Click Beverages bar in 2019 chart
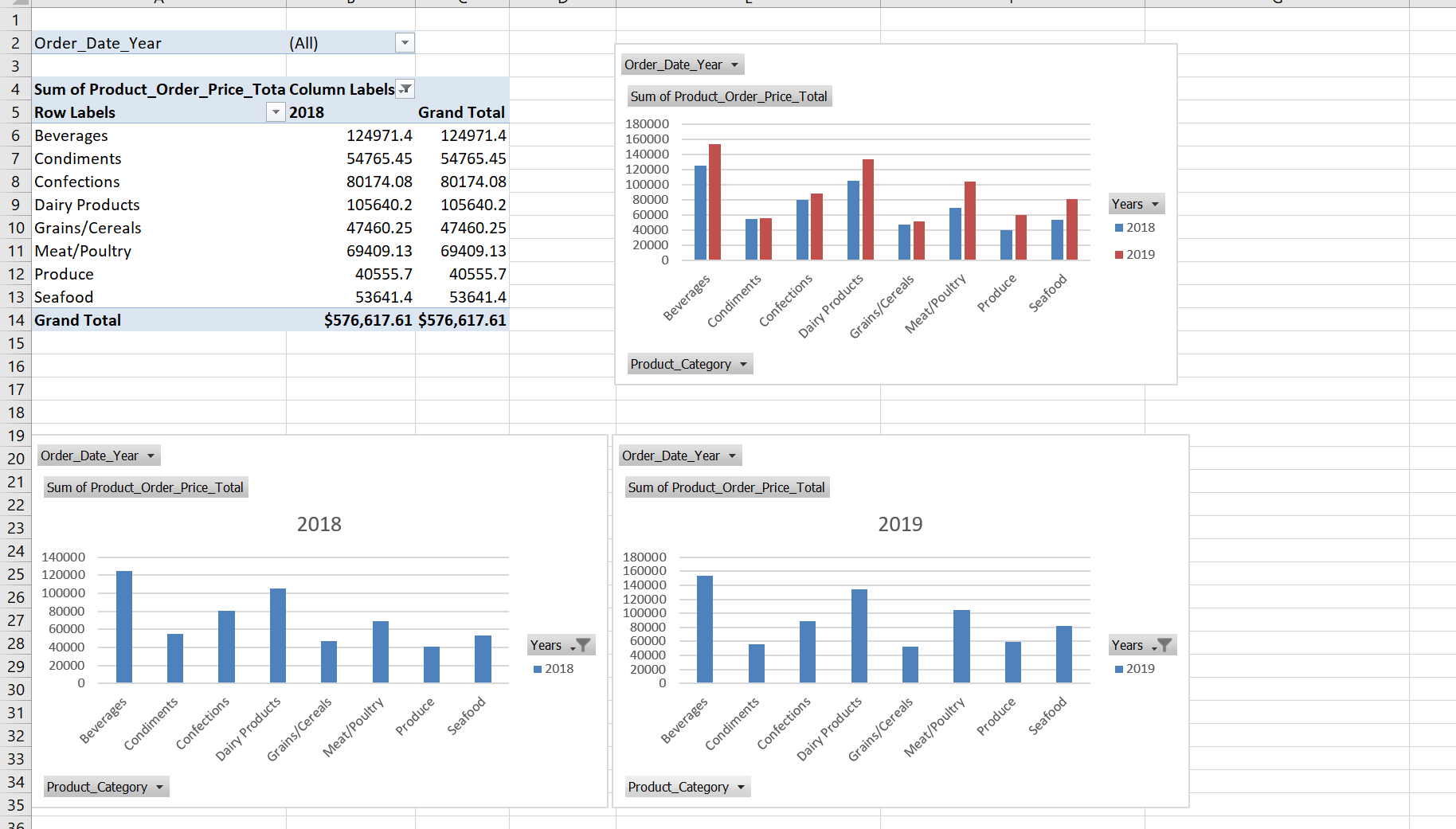The image size is (1456, 829). pyautogui.click(x=705, y=629)
